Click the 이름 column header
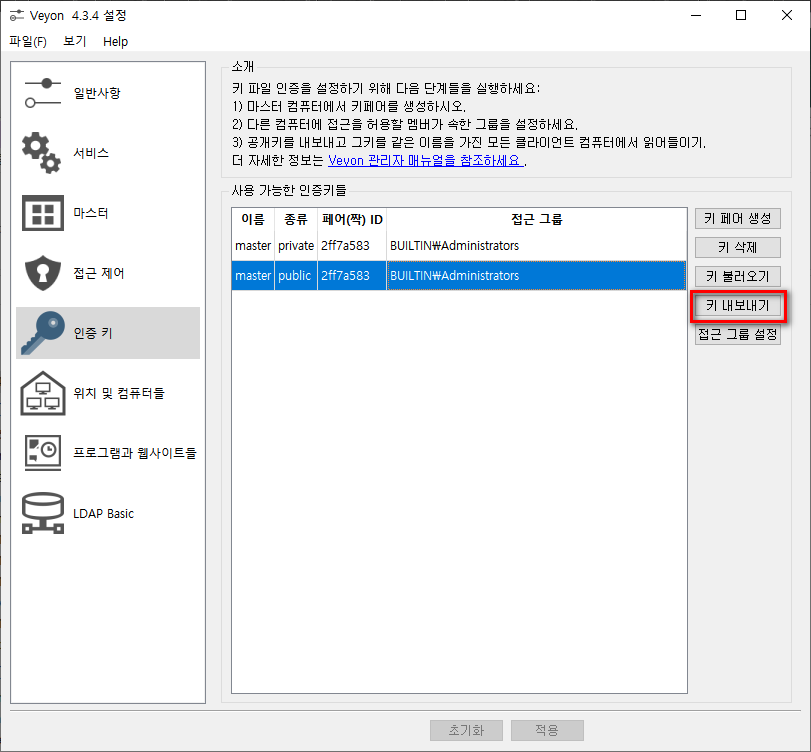 pos(253,219)
